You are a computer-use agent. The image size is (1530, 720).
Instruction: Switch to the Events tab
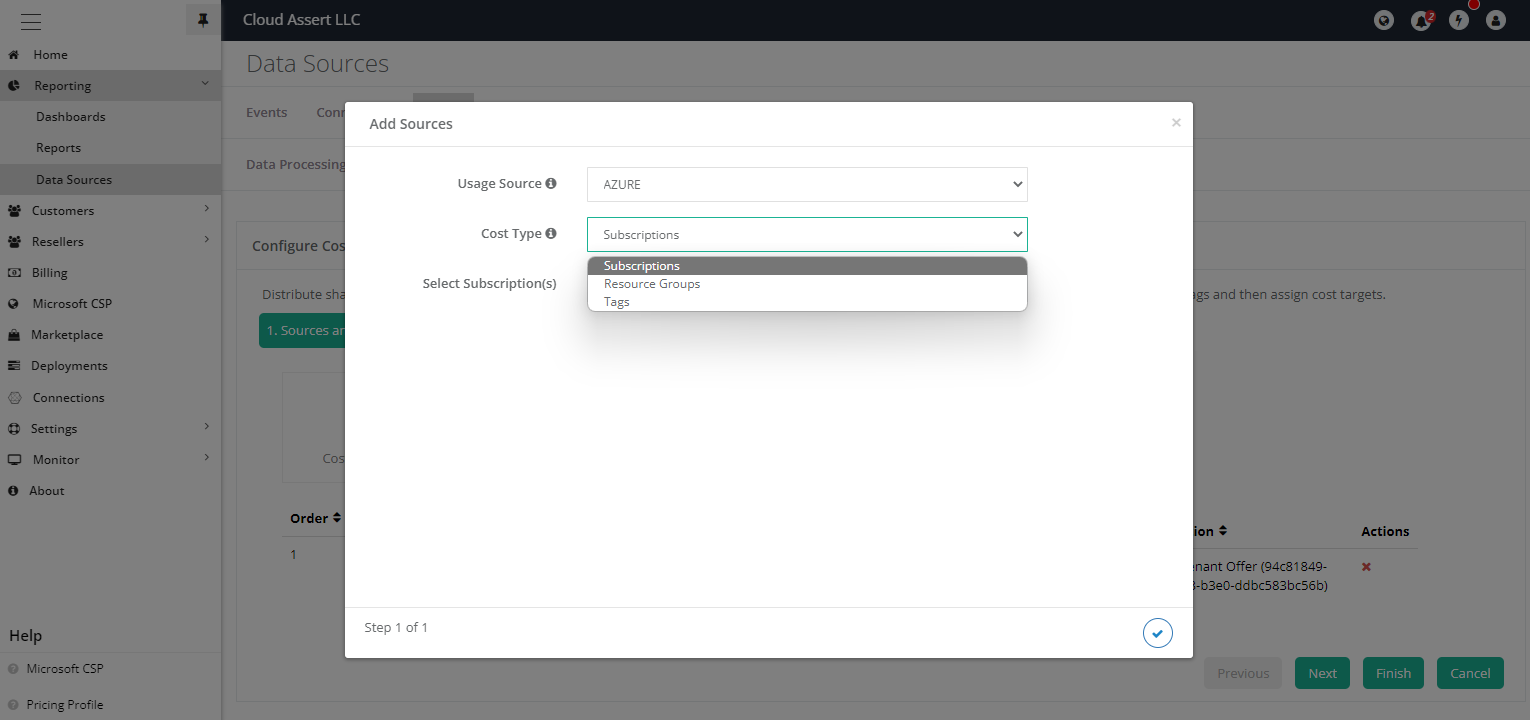[266, 113]
